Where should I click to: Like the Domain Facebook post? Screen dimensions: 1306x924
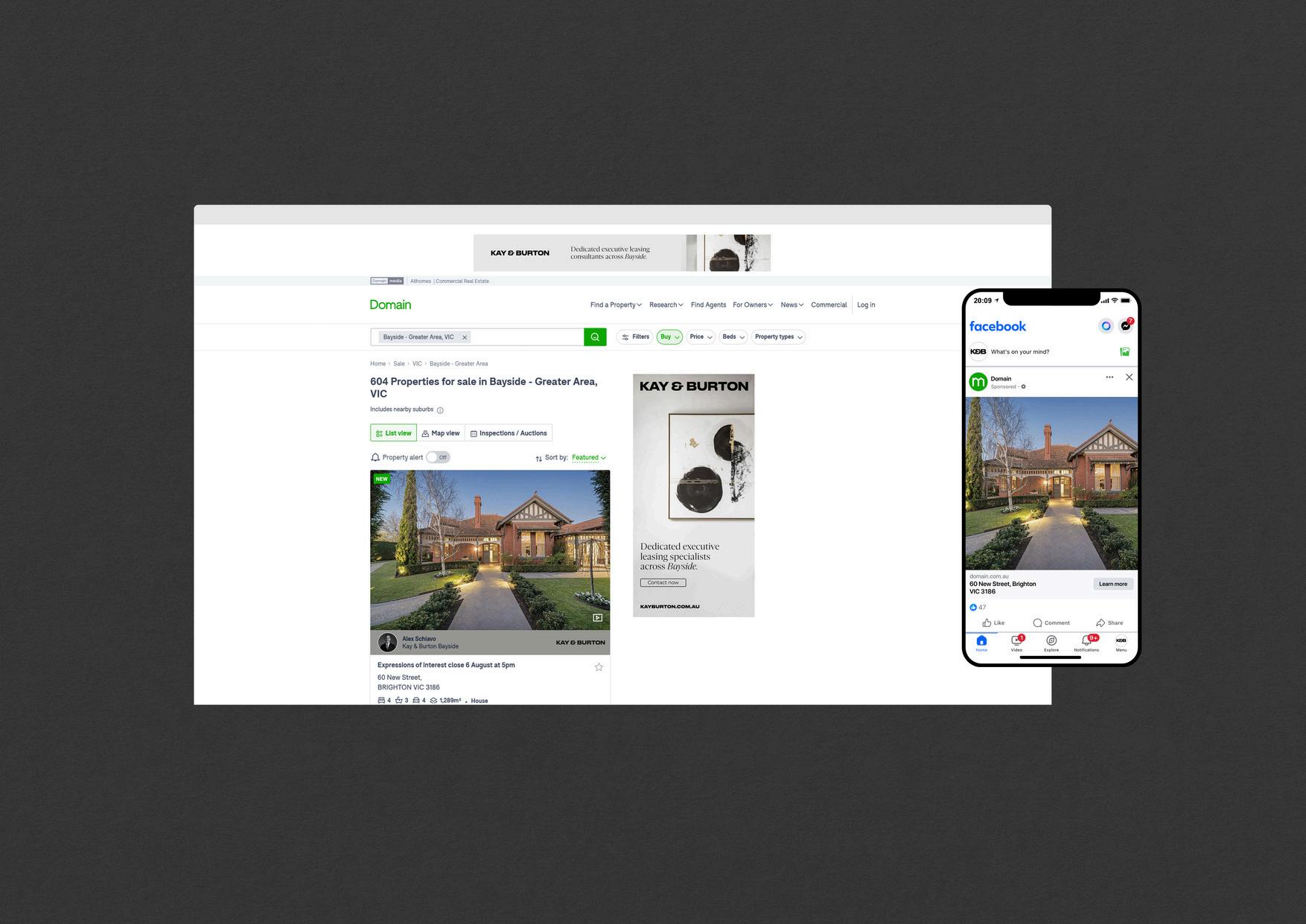pos(993,623)
